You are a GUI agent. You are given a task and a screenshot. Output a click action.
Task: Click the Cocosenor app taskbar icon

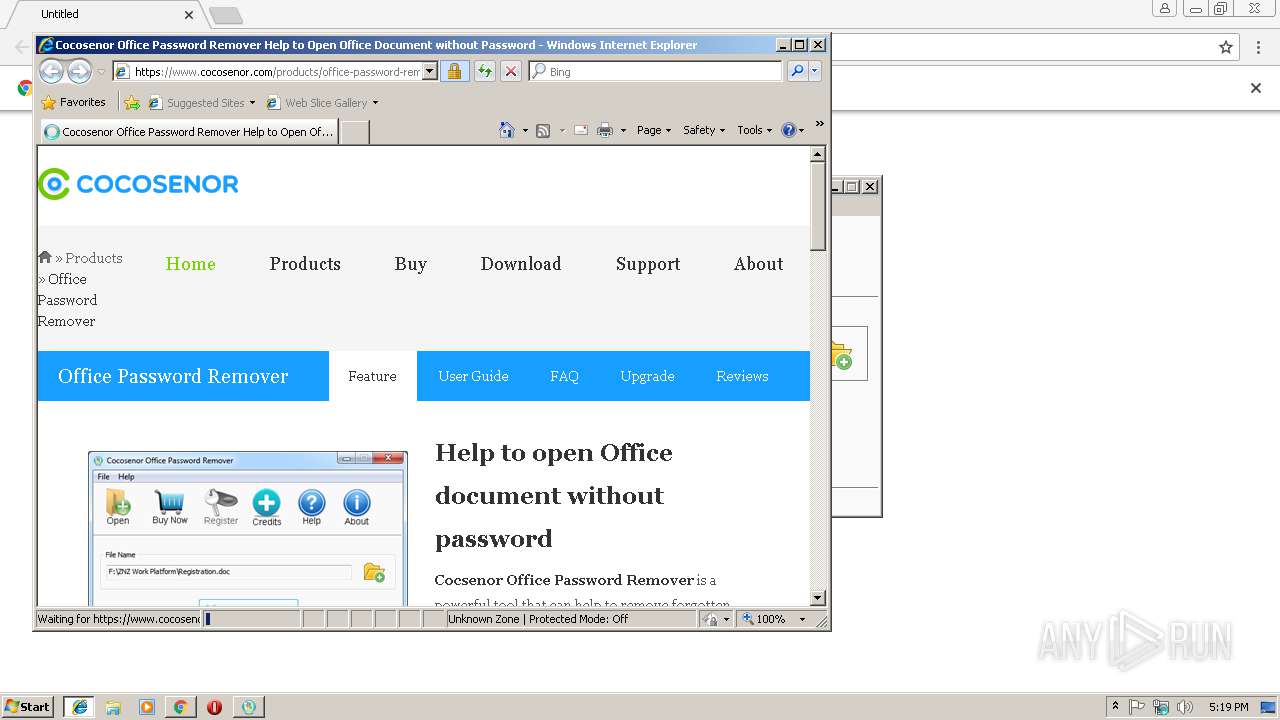pos(248,707)
